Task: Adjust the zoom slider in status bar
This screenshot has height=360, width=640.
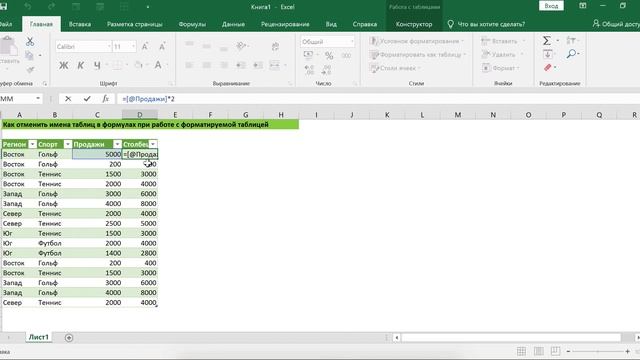Action: click(598, 351)
